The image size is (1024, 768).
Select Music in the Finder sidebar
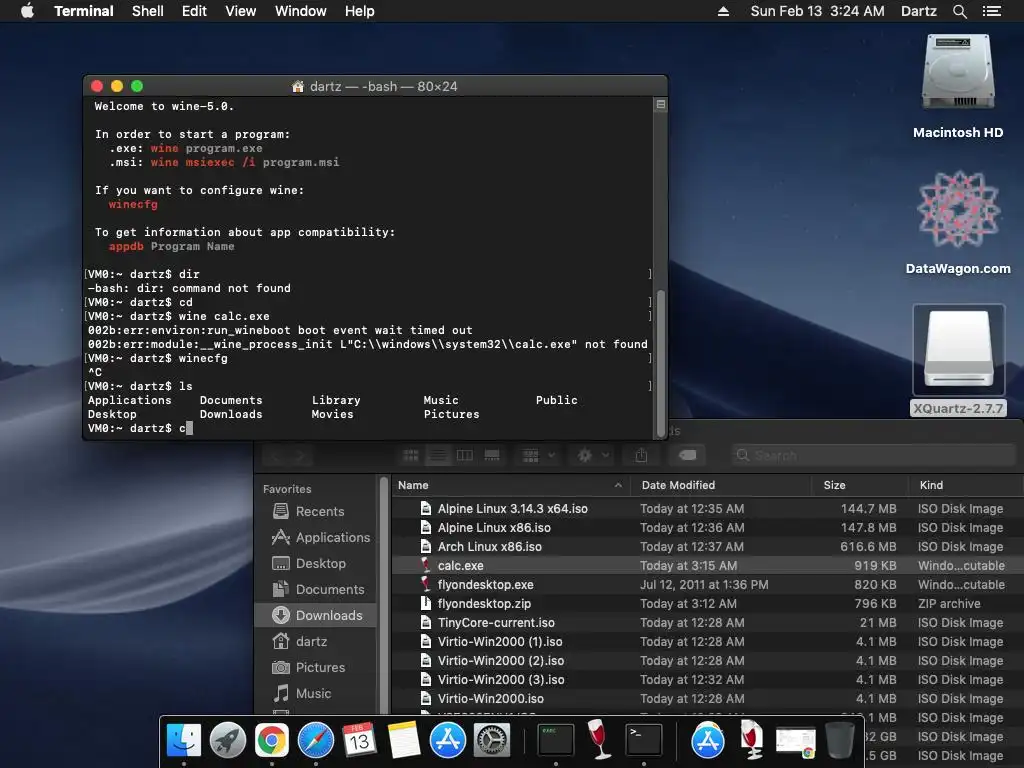pyautogui.click(x=316, y=694)
